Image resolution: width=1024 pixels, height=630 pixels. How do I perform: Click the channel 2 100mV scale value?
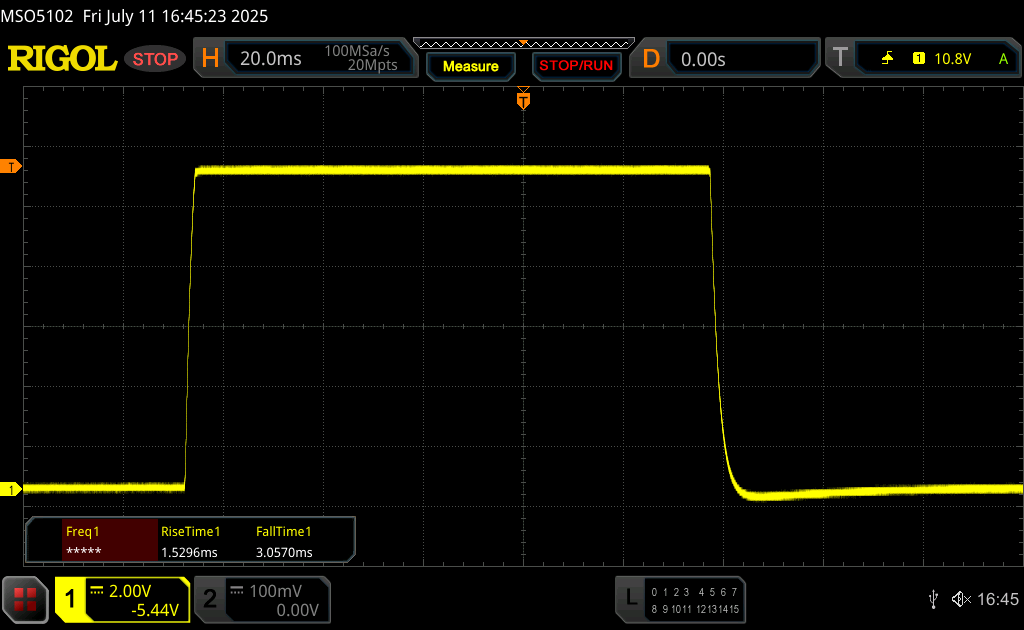pos(276,591)
